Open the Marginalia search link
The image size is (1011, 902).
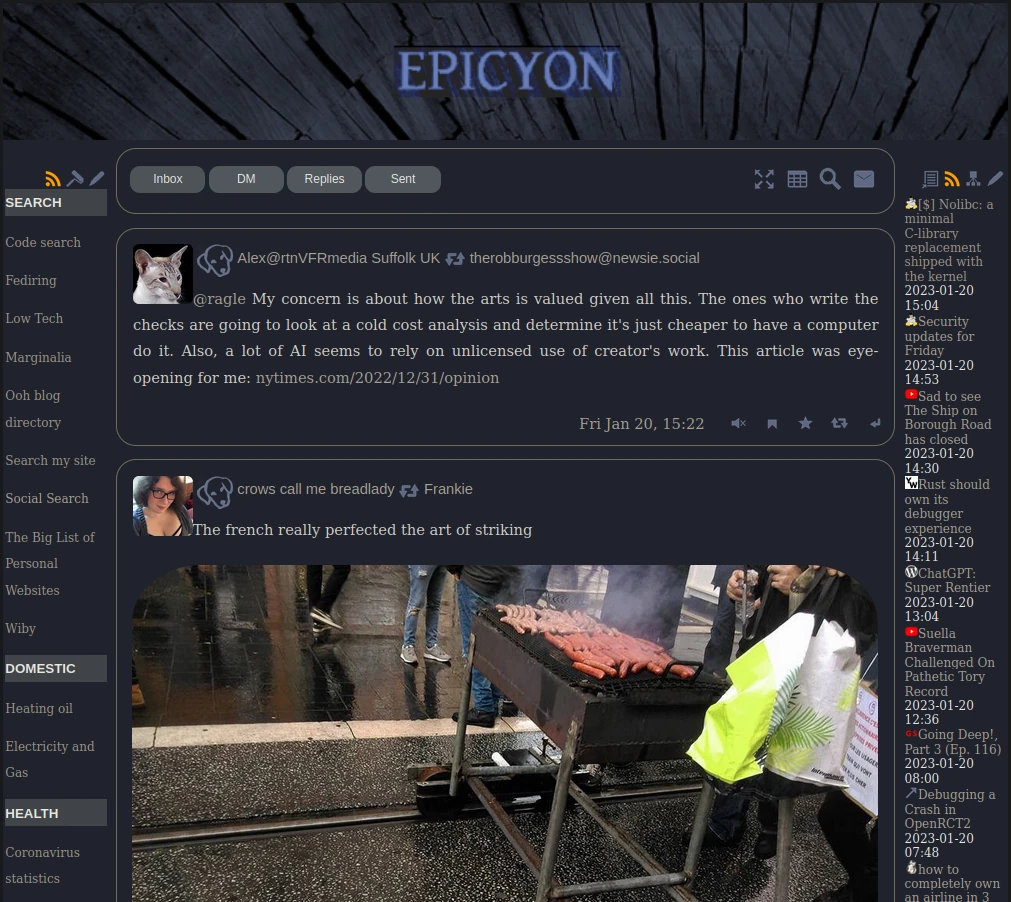pyautogui.click(x=38, y=357)
